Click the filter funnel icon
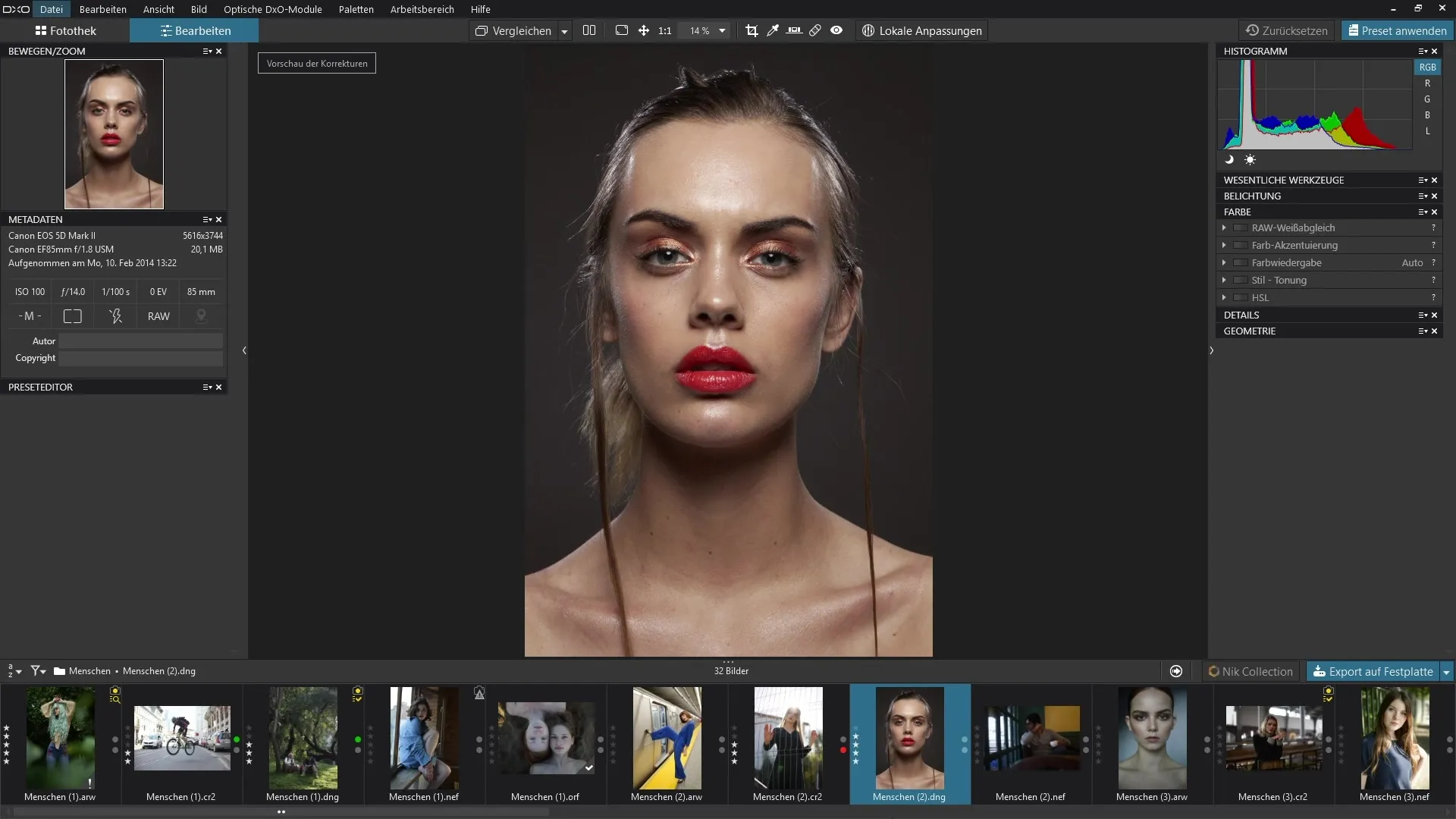This screenshot has height=819, width=1456. pyautogui.click(x=37, y=671)
